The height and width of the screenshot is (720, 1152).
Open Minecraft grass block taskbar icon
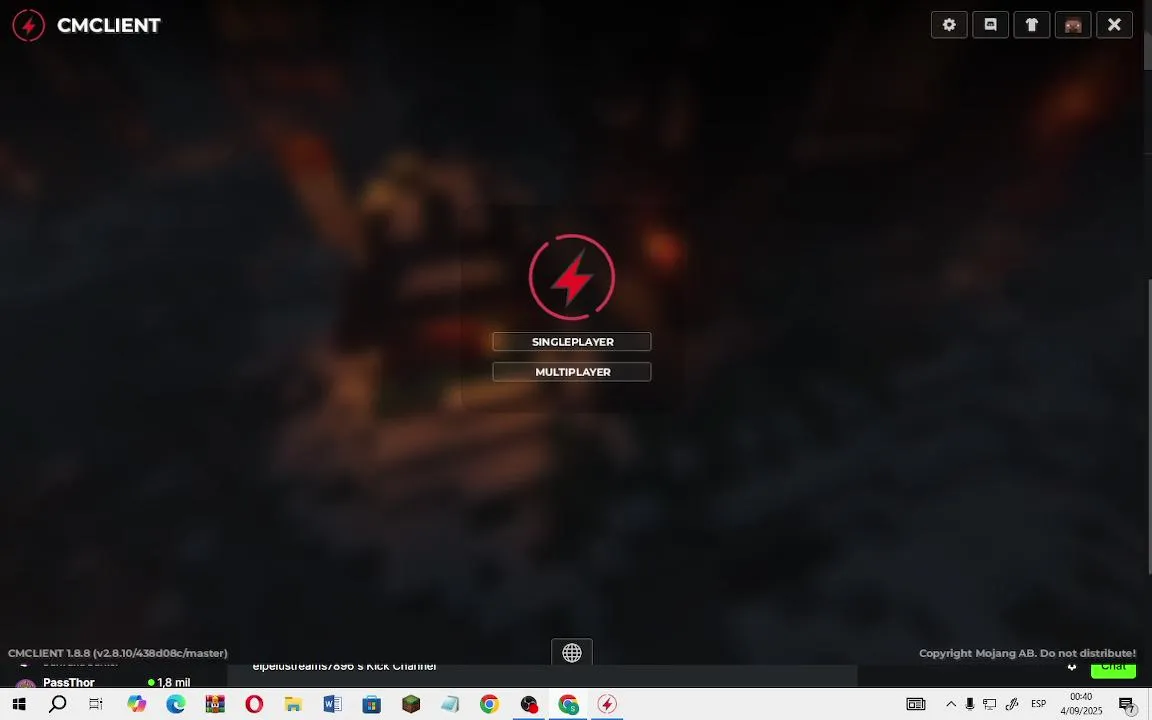pos(411,704)
